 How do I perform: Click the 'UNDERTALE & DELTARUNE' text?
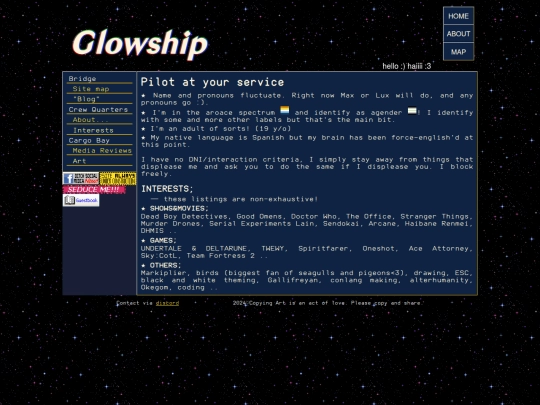click(x=194, y=248)
